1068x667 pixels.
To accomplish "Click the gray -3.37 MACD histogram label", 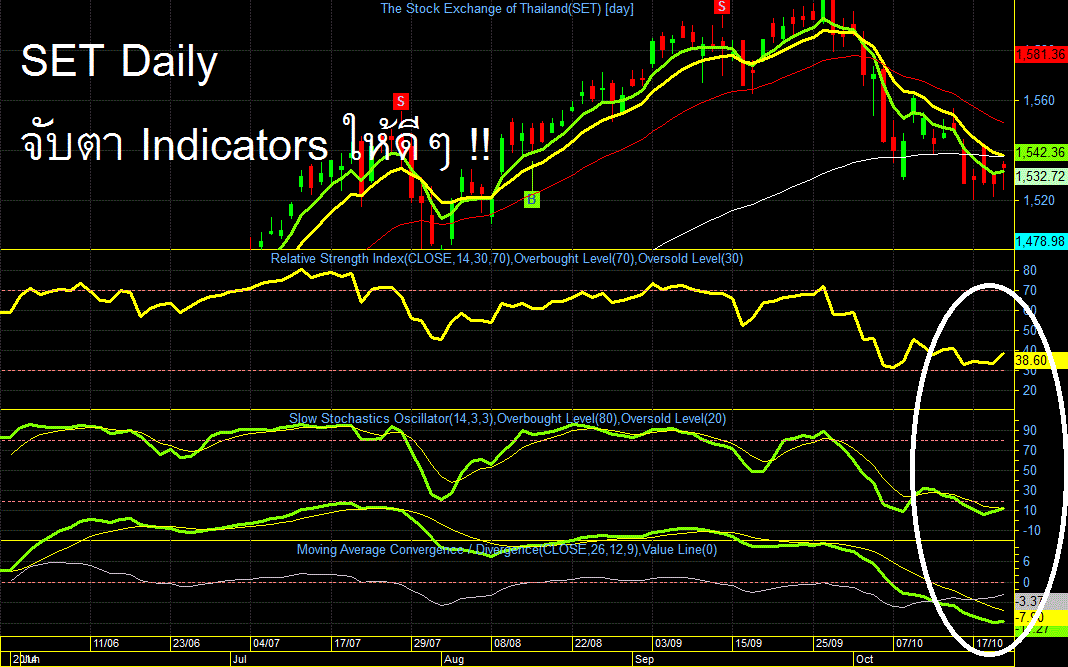I will (1041, 602).
